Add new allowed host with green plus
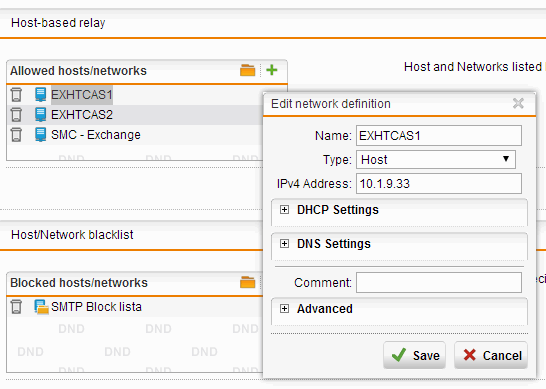 [x=272, y=70]
